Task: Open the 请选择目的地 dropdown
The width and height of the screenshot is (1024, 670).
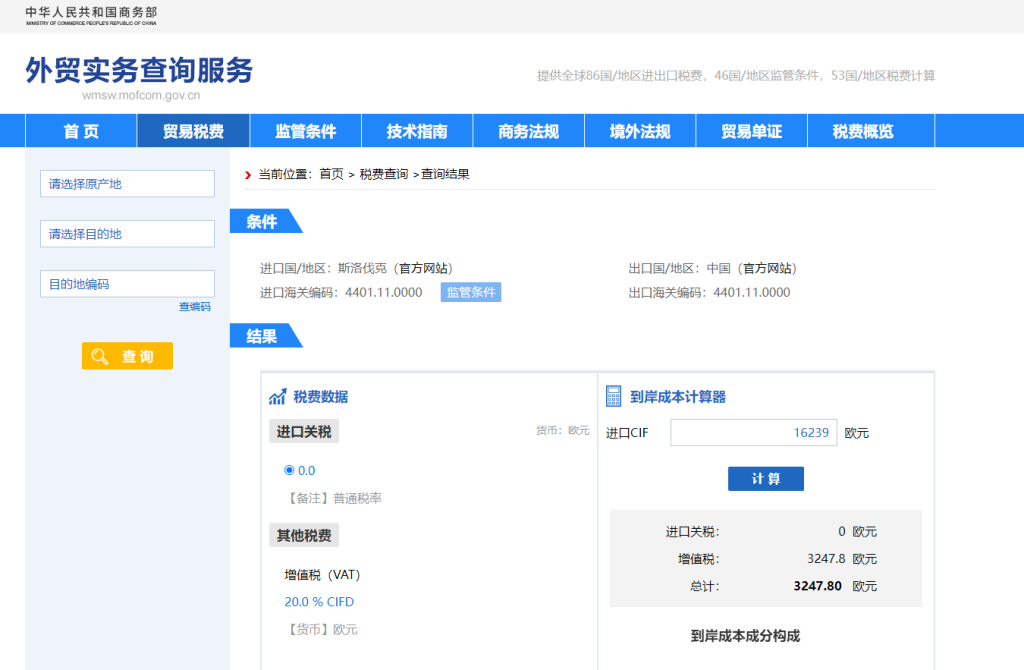Action: tap(127, 234)
